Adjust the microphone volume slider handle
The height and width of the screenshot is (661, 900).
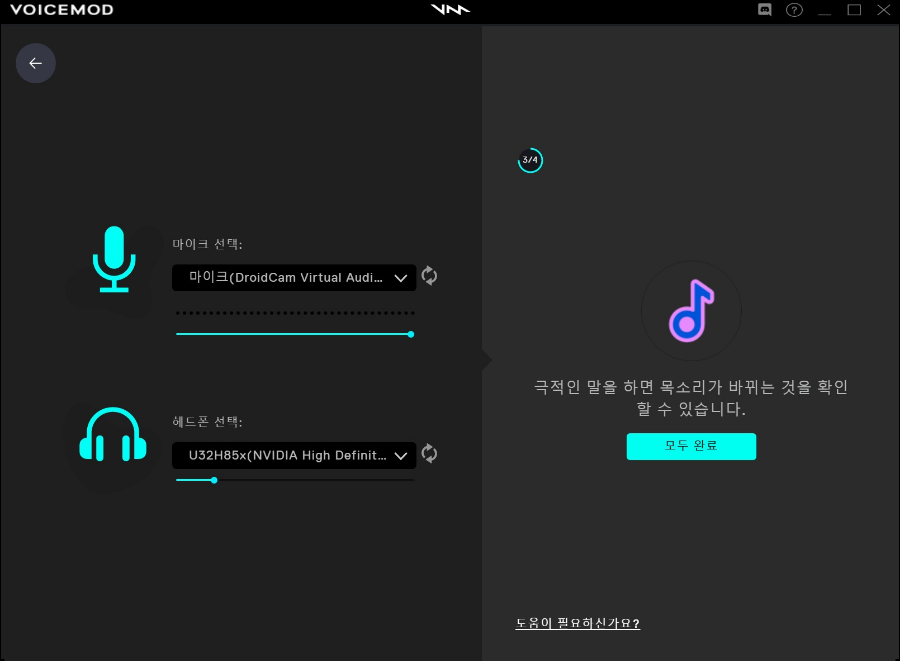click(x=411, y=334)
